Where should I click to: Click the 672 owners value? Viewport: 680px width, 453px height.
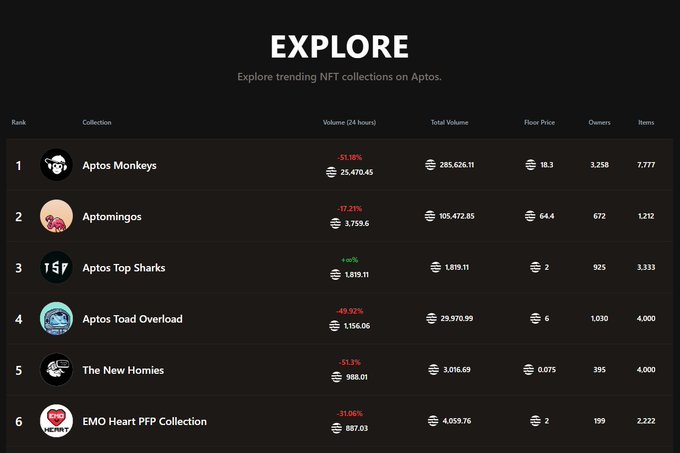599,216
